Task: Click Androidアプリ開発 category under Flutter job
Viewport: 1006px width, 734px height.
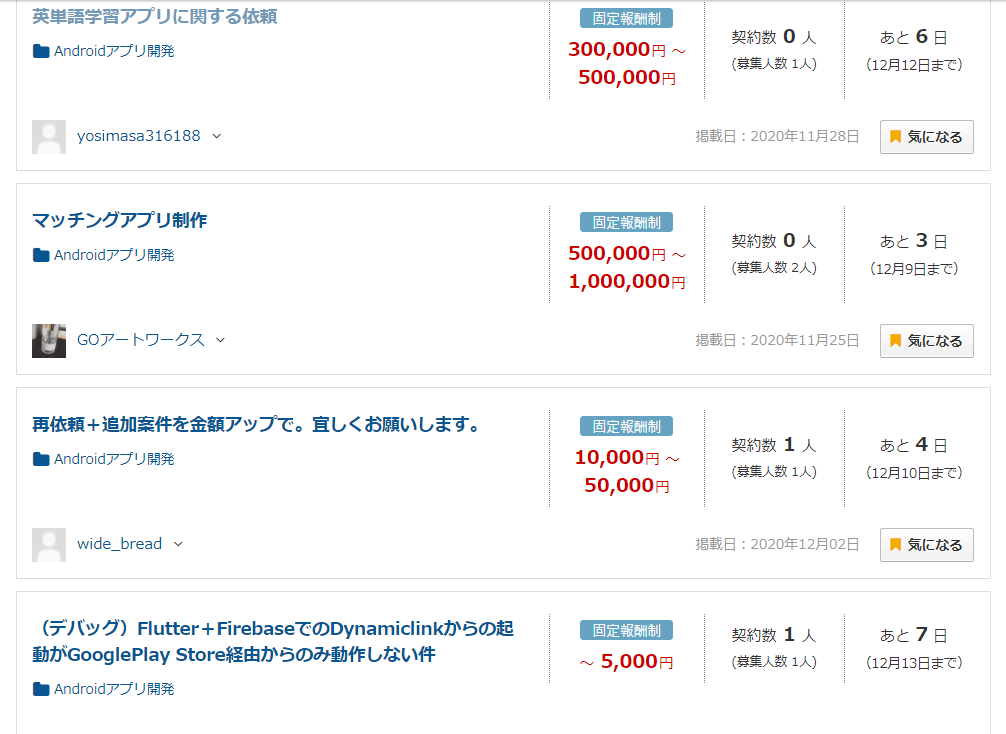Action: (114, 689)
